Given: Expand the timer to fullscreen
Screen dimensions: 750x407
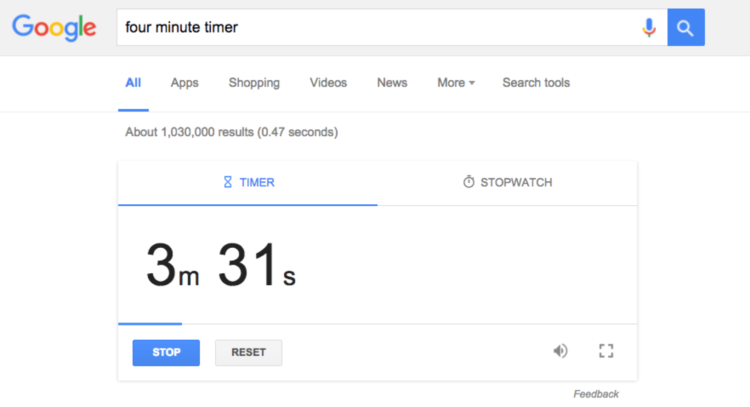Looking at the screenshot, I should [x=605, y=351].
